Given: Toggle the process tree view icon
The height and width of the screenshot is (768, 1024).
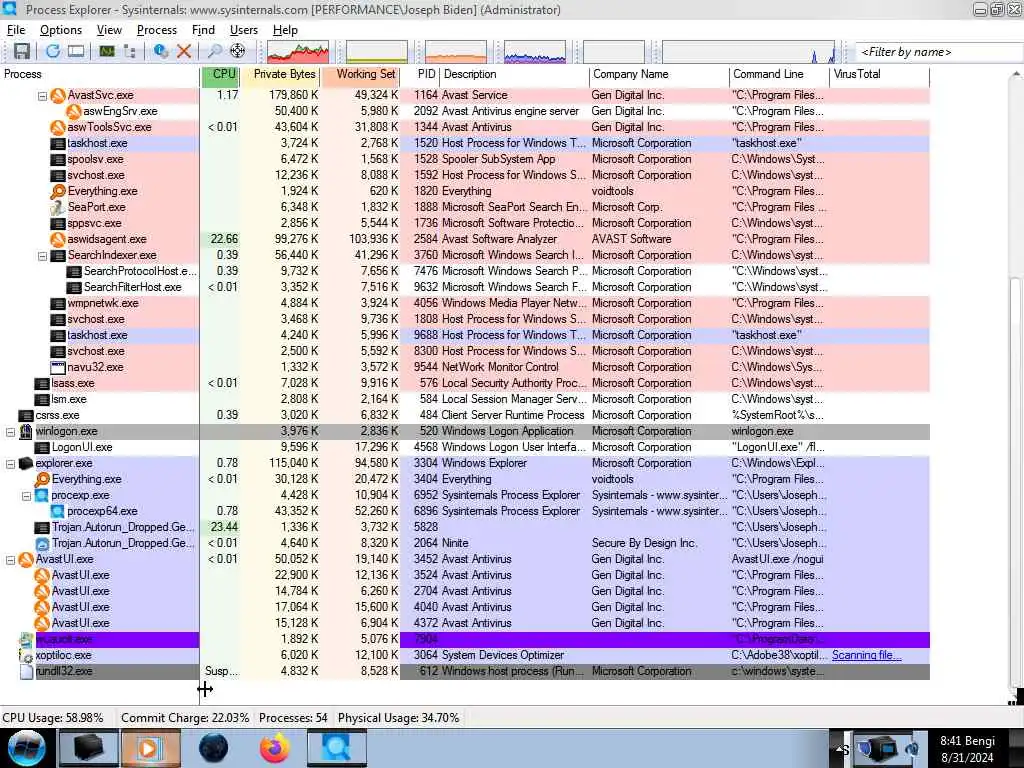Looking at the screenshot, I should click(x=130, y=51).
